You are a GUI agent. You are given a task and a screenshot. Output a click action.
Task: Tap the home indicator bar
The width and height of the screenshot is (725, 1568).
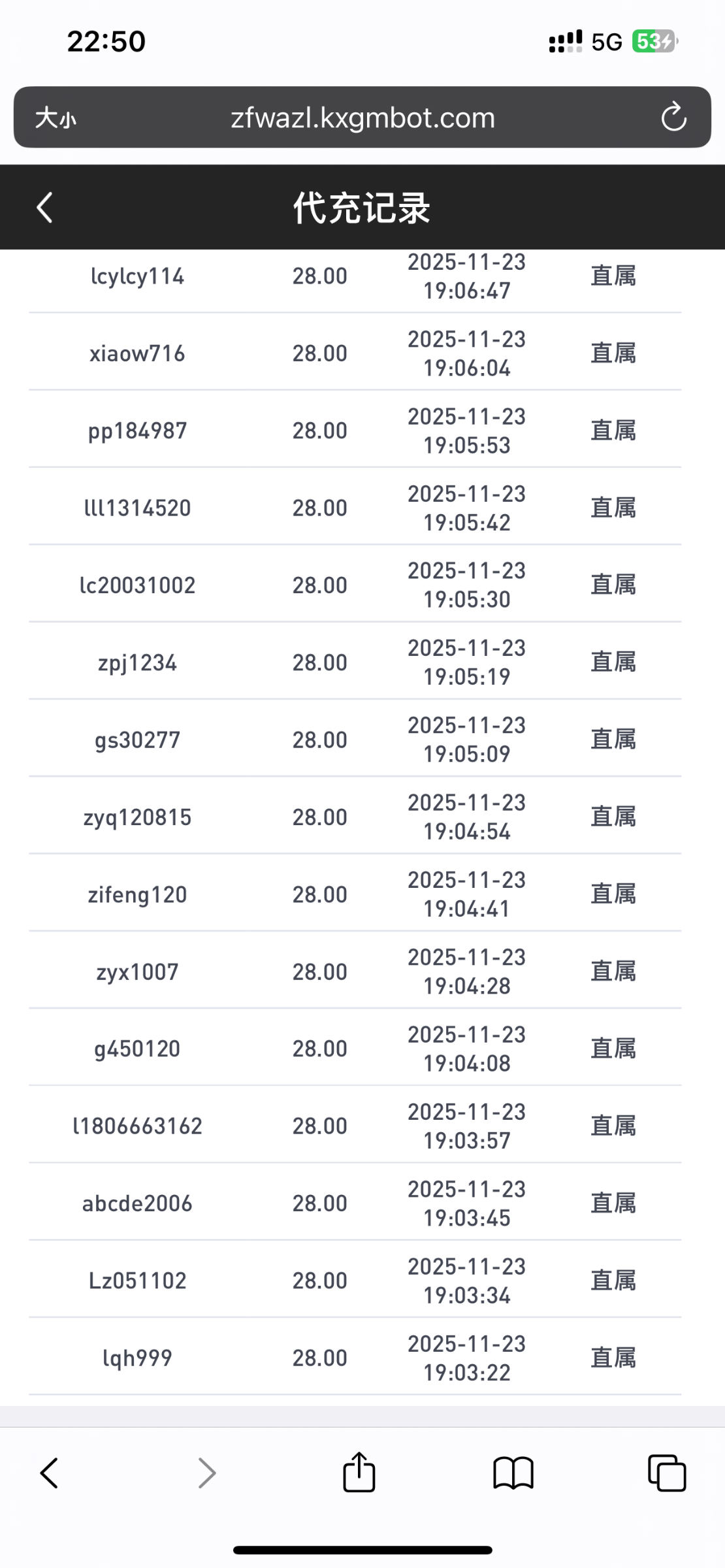(362, 1550)
